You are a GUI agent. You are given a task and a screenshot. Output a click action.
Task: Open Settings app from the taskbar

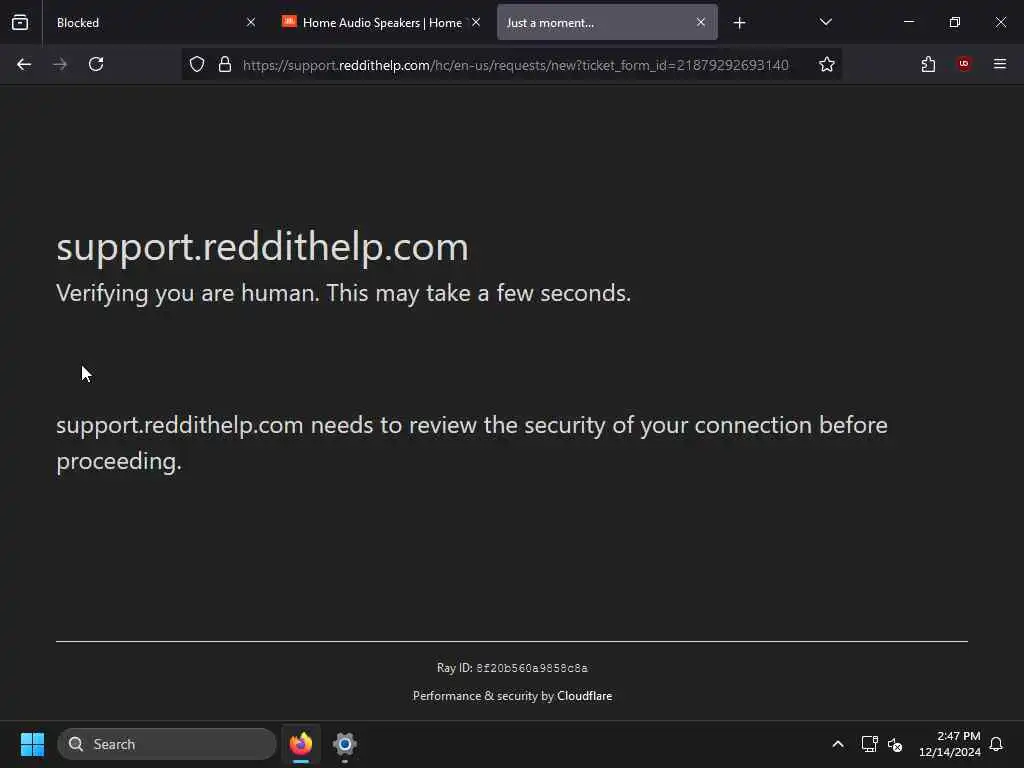(345, 744)
